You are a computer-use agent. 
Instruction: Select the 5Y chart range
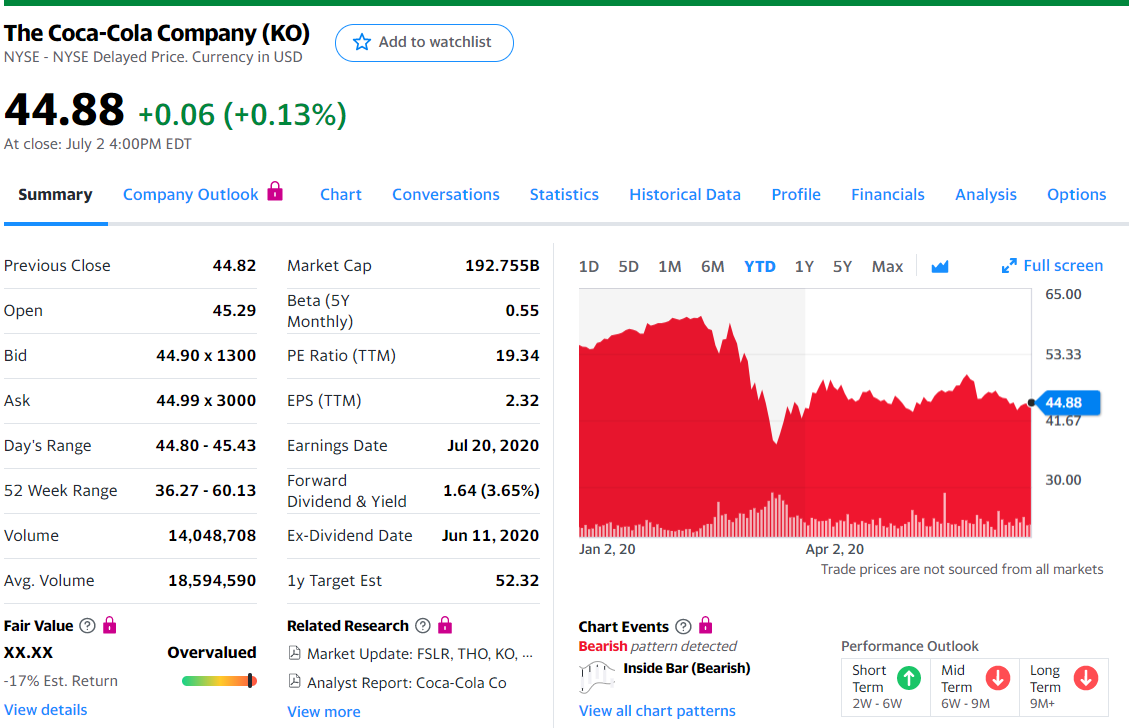842,266
